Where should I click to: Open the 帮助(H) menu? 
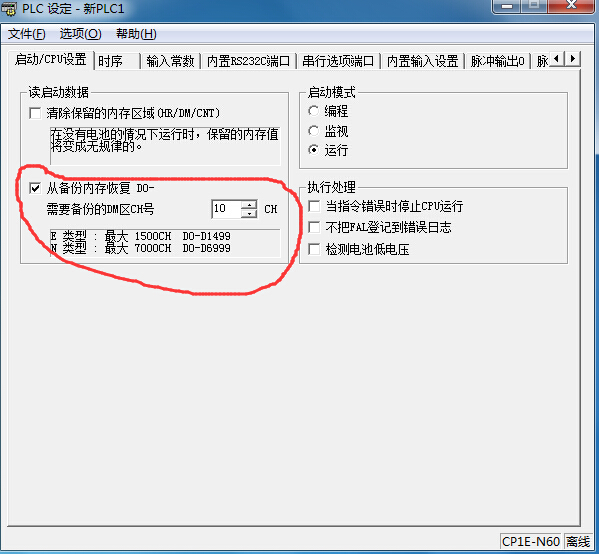[136, 34]
